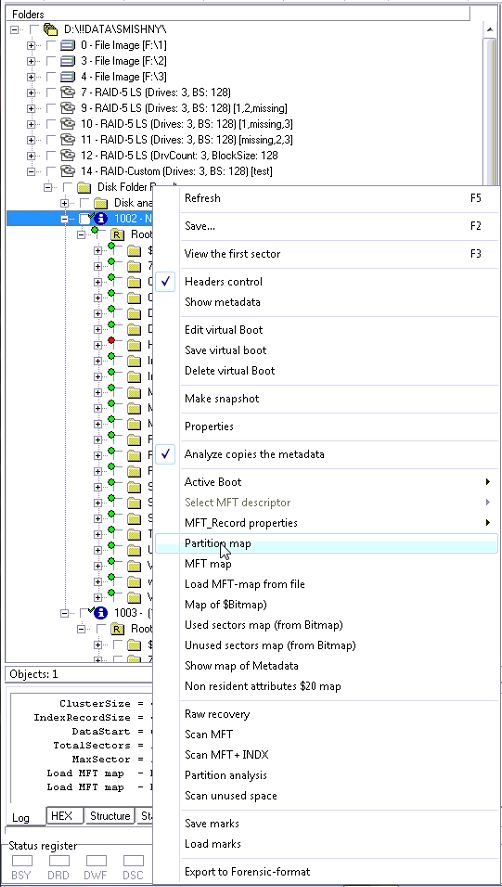Click the RAID icon of 14 - RAID-Custom [test]
The height and width of the screenshot is (887, 502).
tap(68, 171)
